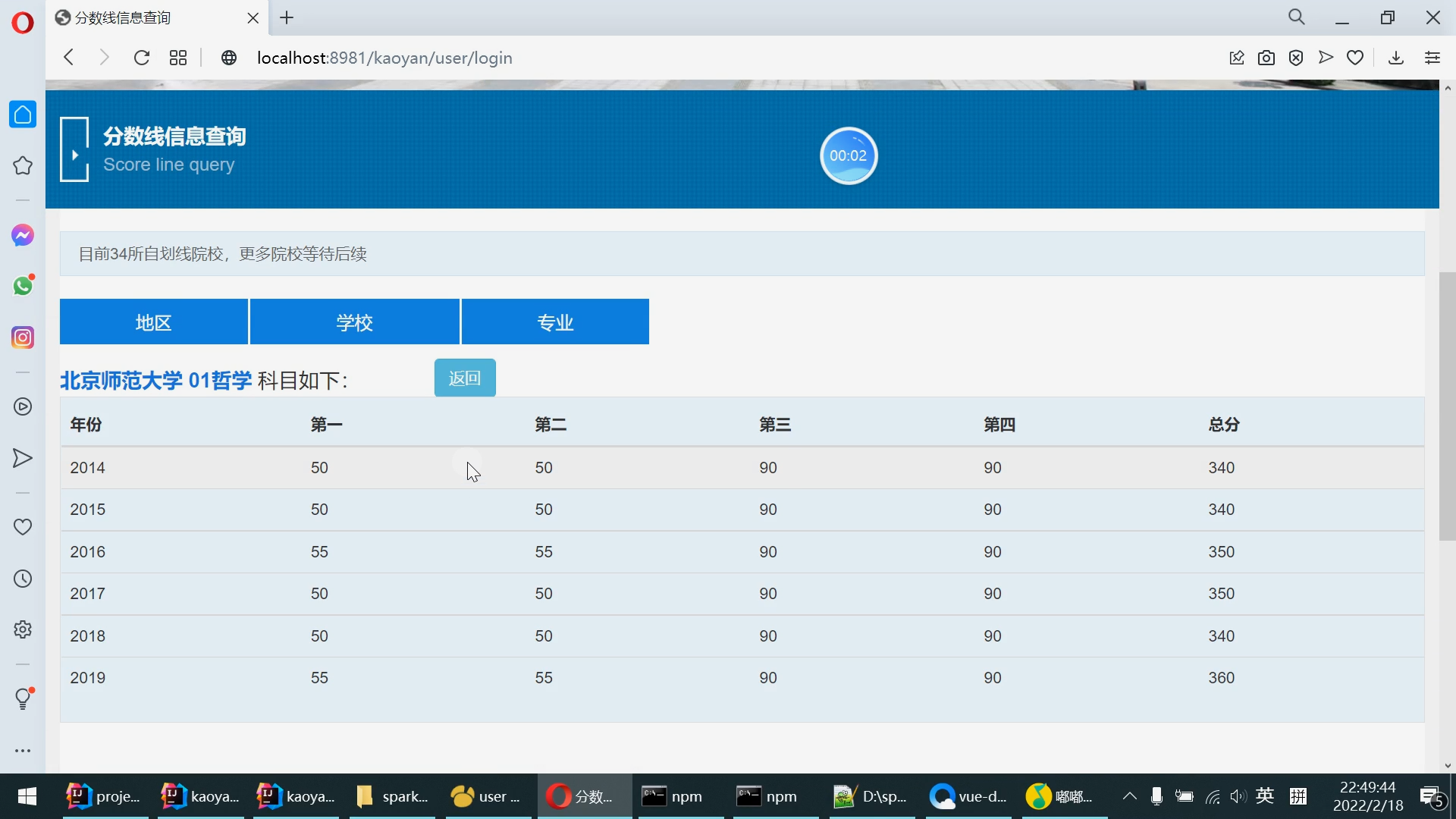This screenshot has height=819, width=1456.
Task: Click the page vertical scrollbar thumb
Action: click(x=1447, y=406)
